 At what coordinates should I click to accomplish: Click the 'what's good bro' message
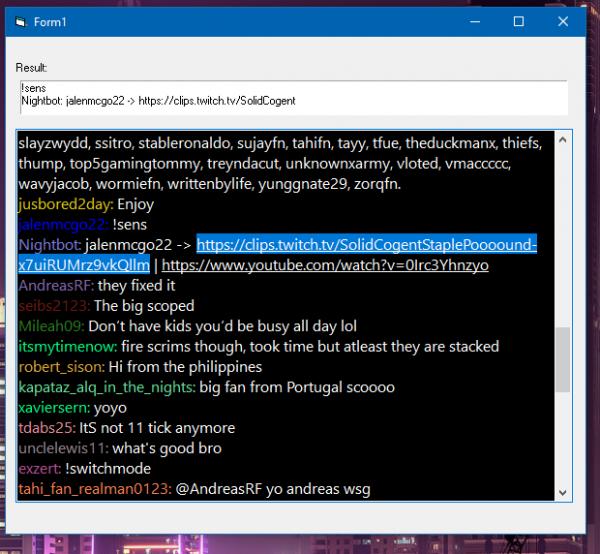pyautogui.click(x=167, y=448)
